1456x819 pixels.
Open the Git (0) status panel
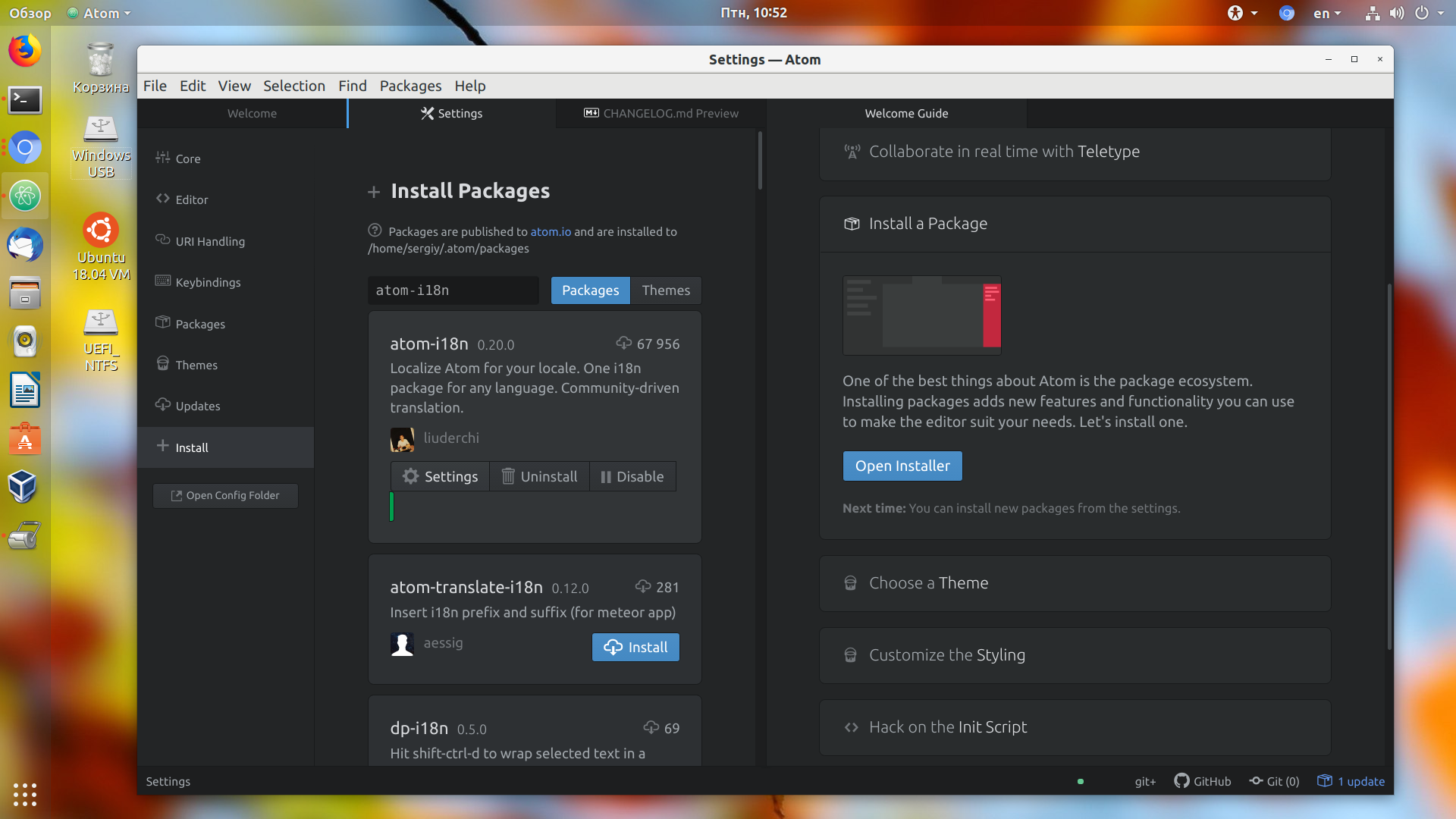1274,781
